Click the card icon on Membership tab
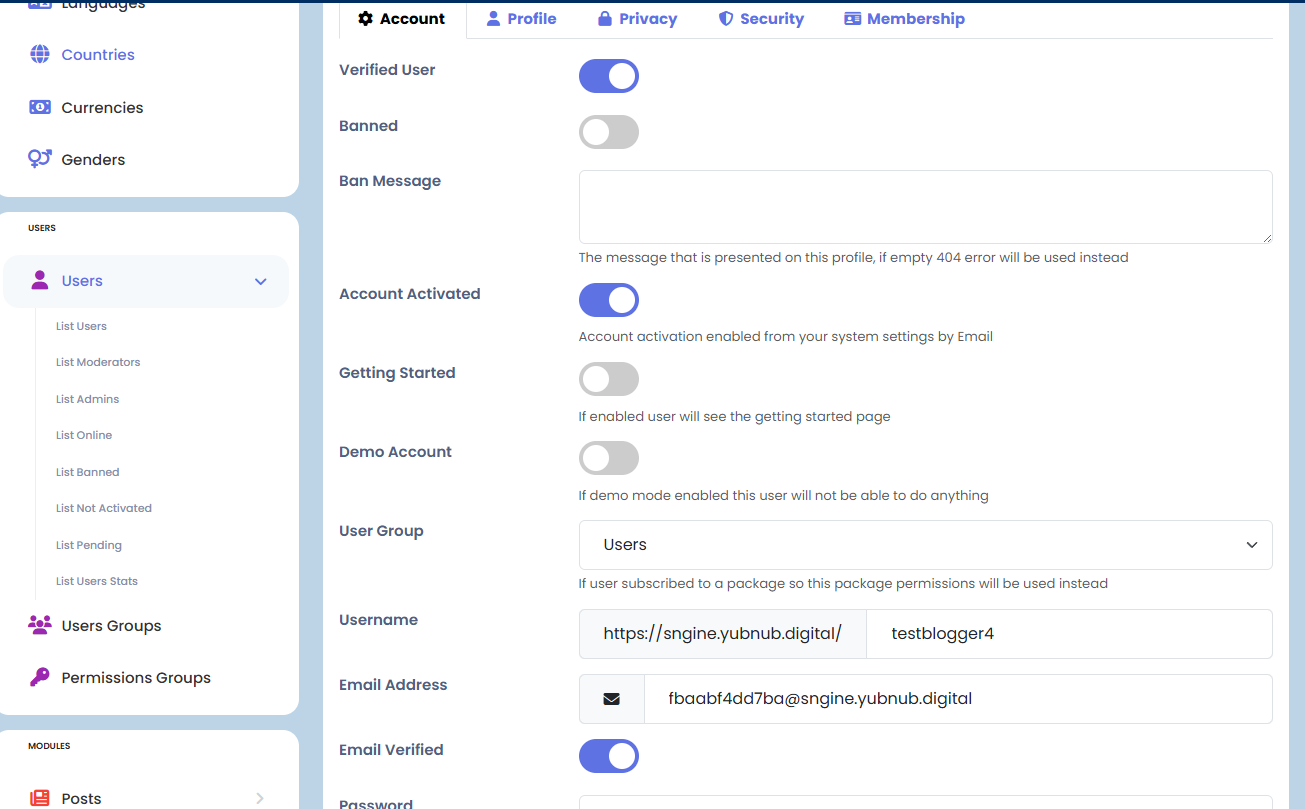1305x809 pixels. tap(853, 18)
